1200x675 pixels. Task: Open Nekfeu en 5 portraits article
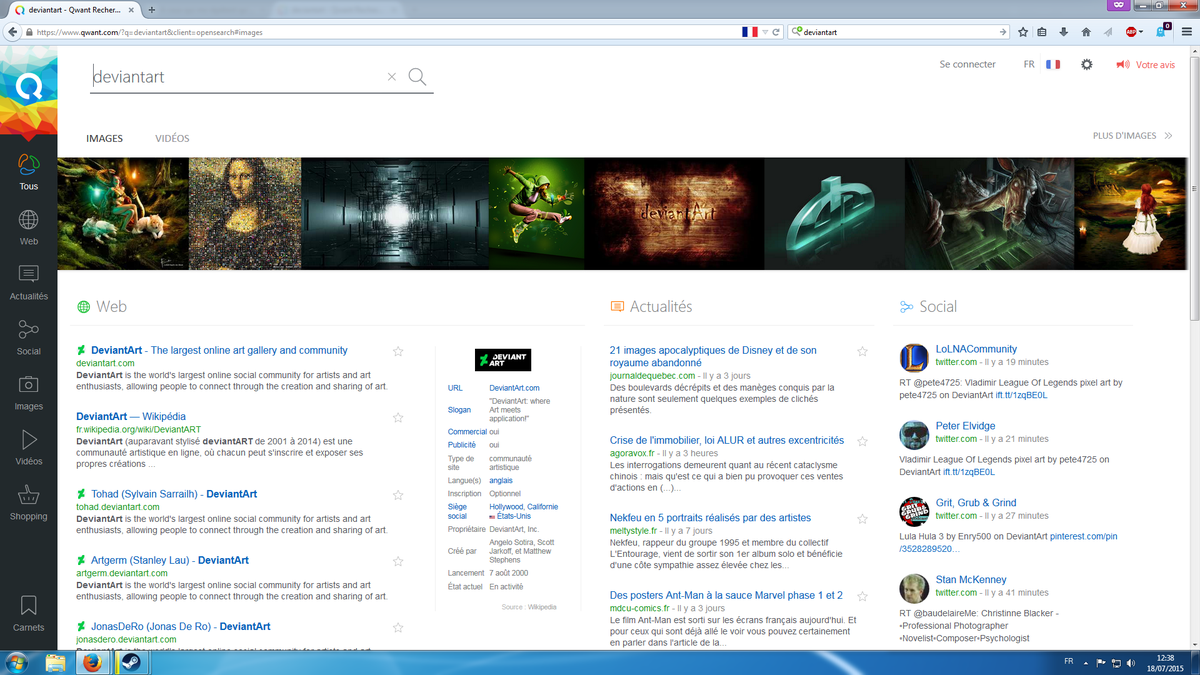(x=711, y=518)
